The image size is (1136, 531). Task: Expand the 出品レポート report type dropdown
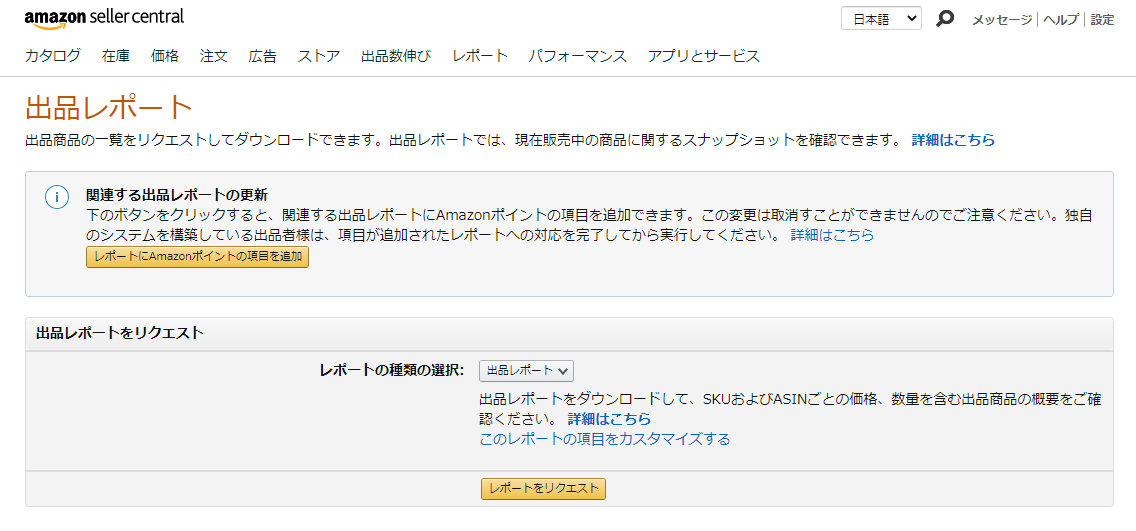click(527, 370)
